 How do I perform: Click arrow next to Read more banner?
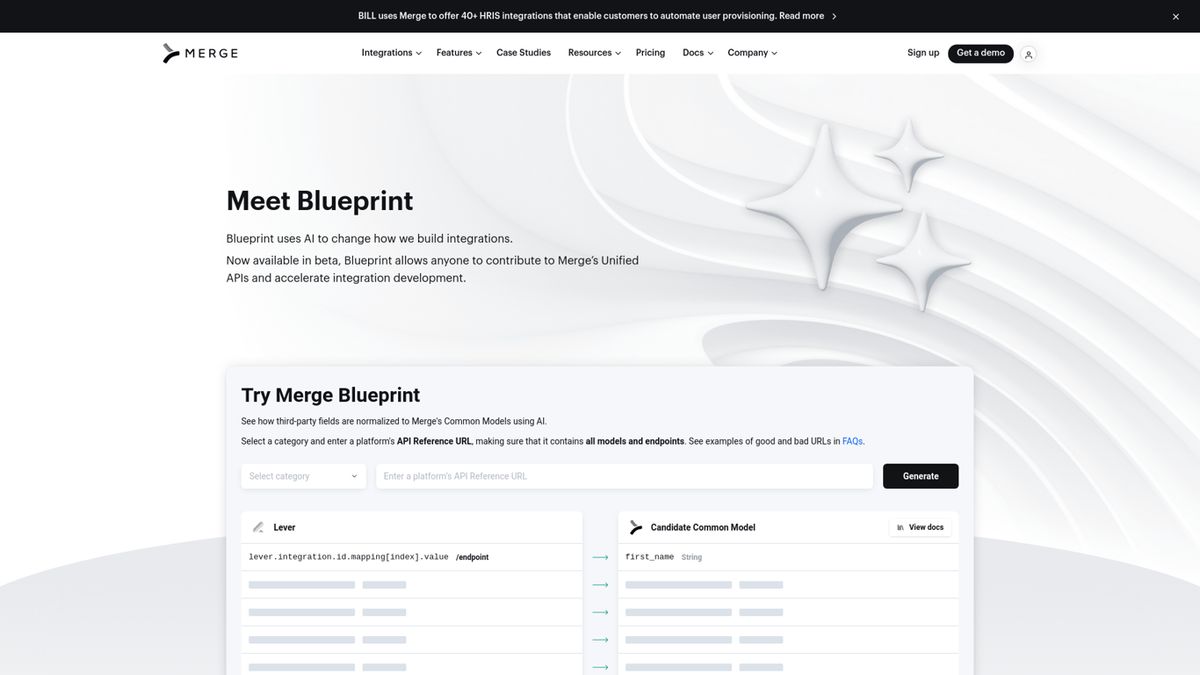[x=834, y=16]
